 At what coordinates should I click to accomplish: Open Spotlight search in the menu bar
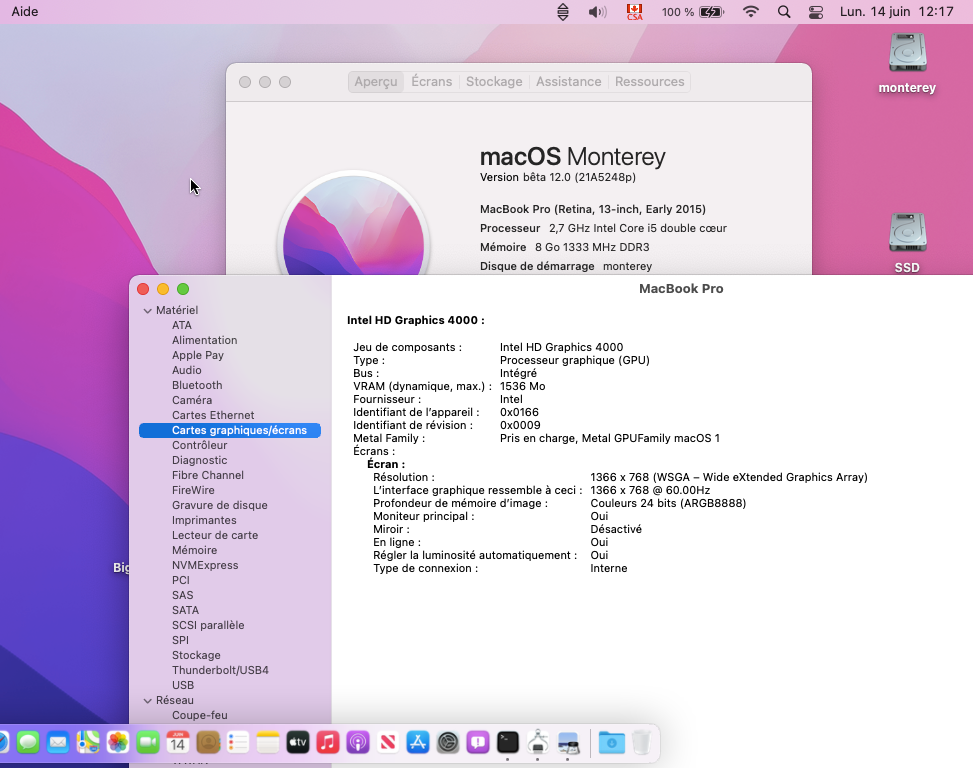pos(784,12)
